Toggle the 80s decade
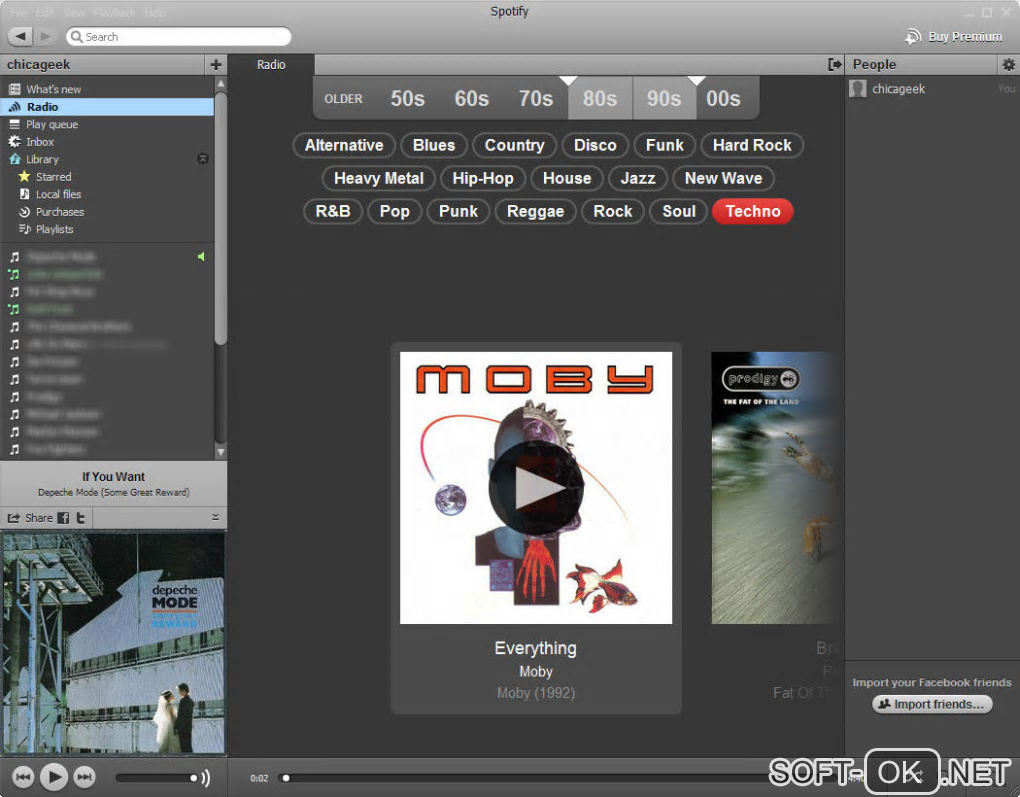The height and width of the screenshot is (797, 1020). [600, 99]
